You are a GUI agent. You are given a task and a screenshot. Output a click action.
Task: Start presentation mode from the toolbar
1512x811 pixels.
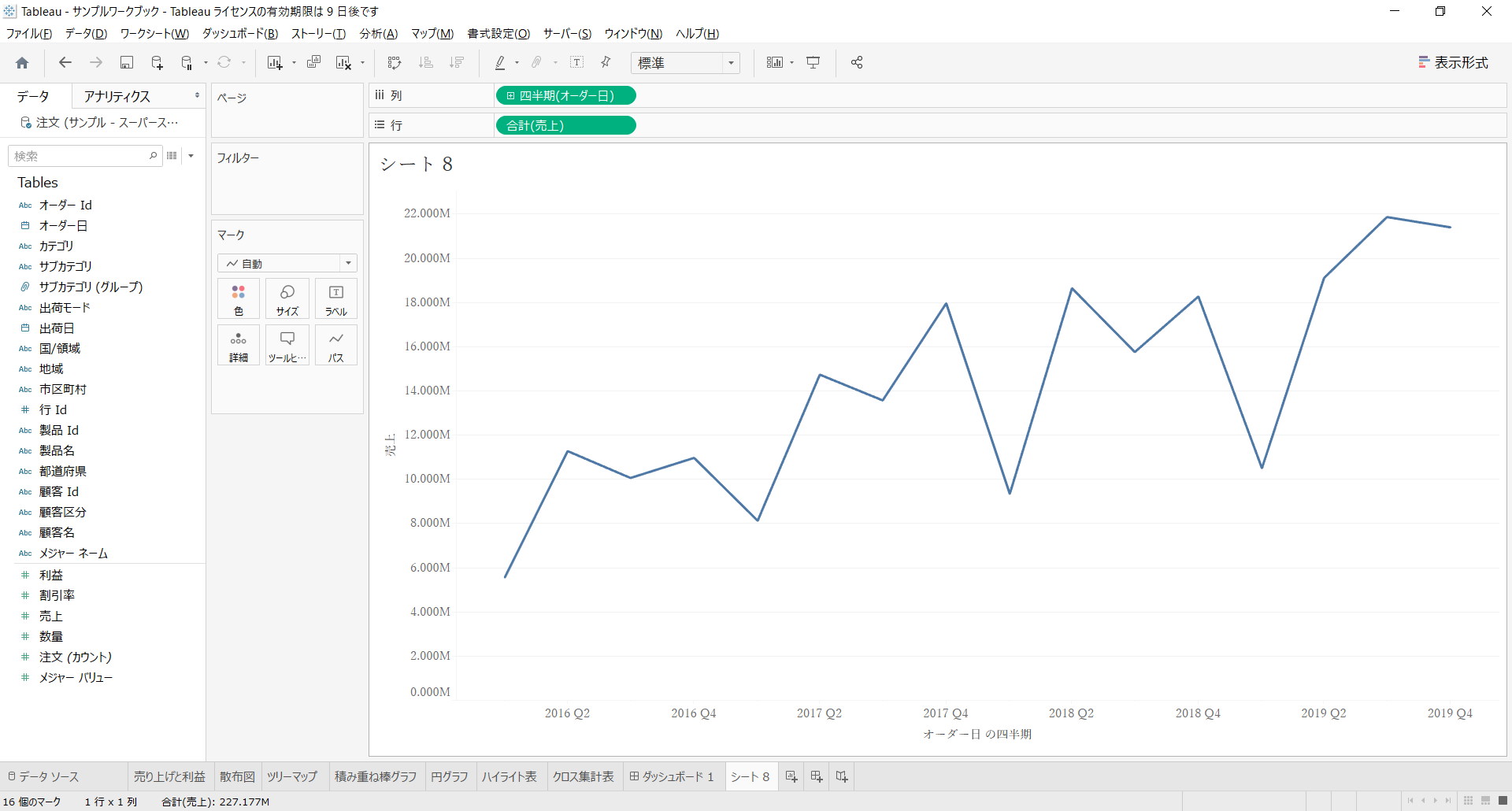813,63
